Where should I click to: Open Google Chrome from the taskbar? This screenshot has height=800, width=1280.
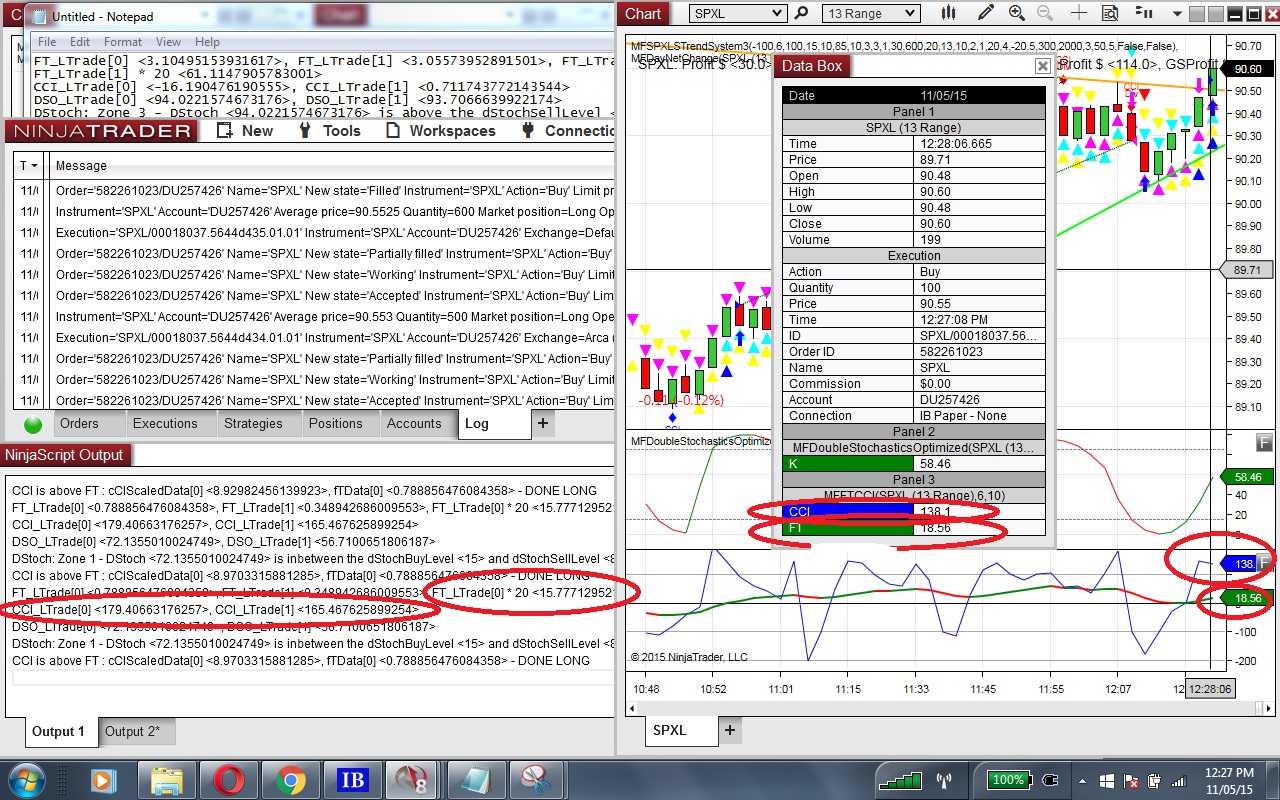[291, 780]
